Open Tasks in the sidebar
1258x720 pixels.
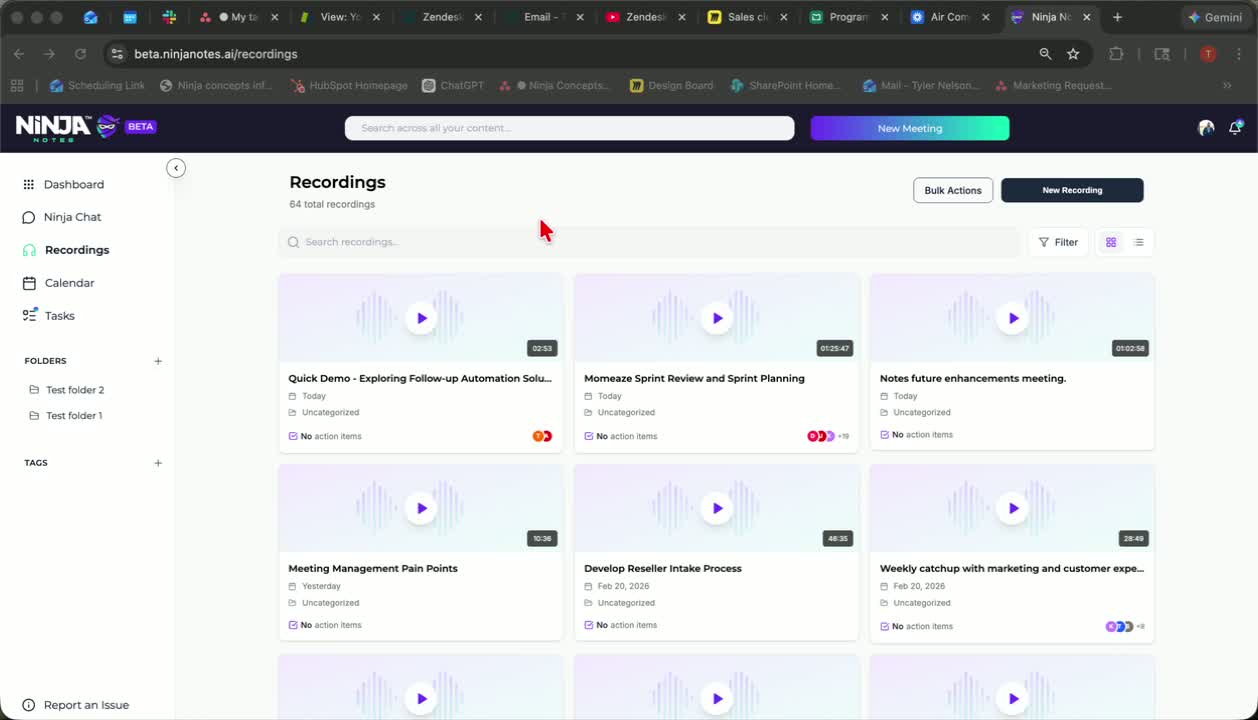(x=59, y=316)
